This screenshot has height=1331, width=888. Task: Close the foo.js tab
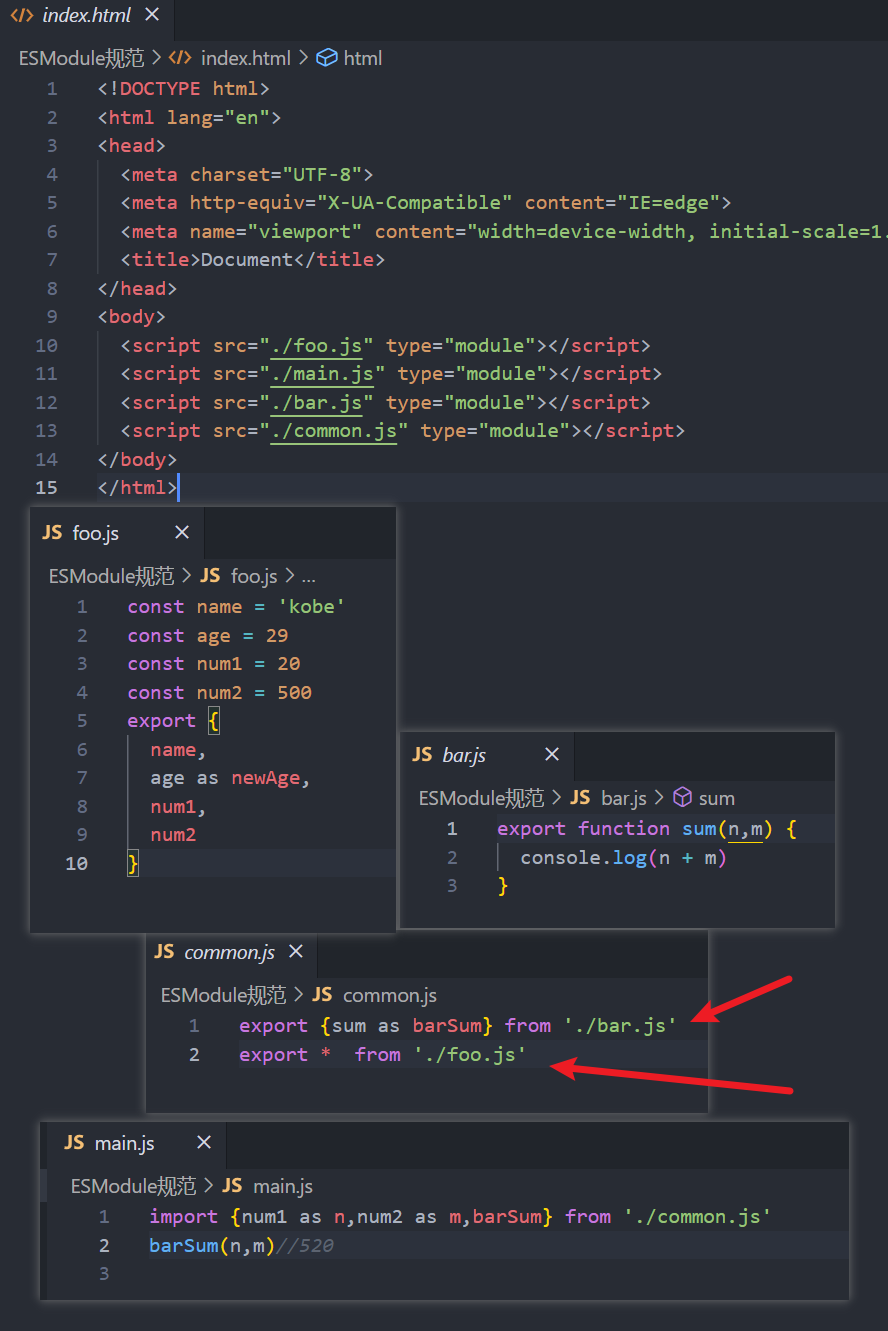(182, 533)
